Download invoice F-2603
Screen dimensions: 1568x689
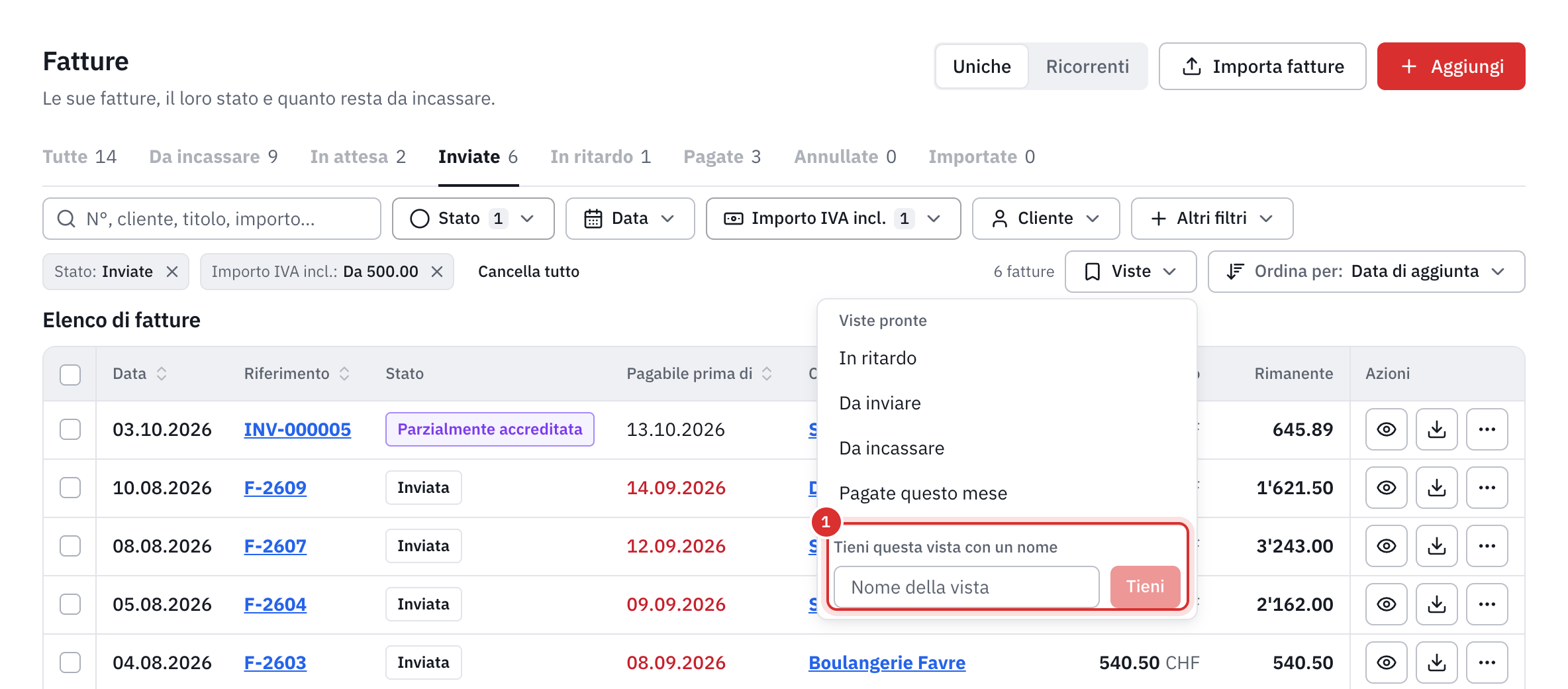tap(1436, 662)
